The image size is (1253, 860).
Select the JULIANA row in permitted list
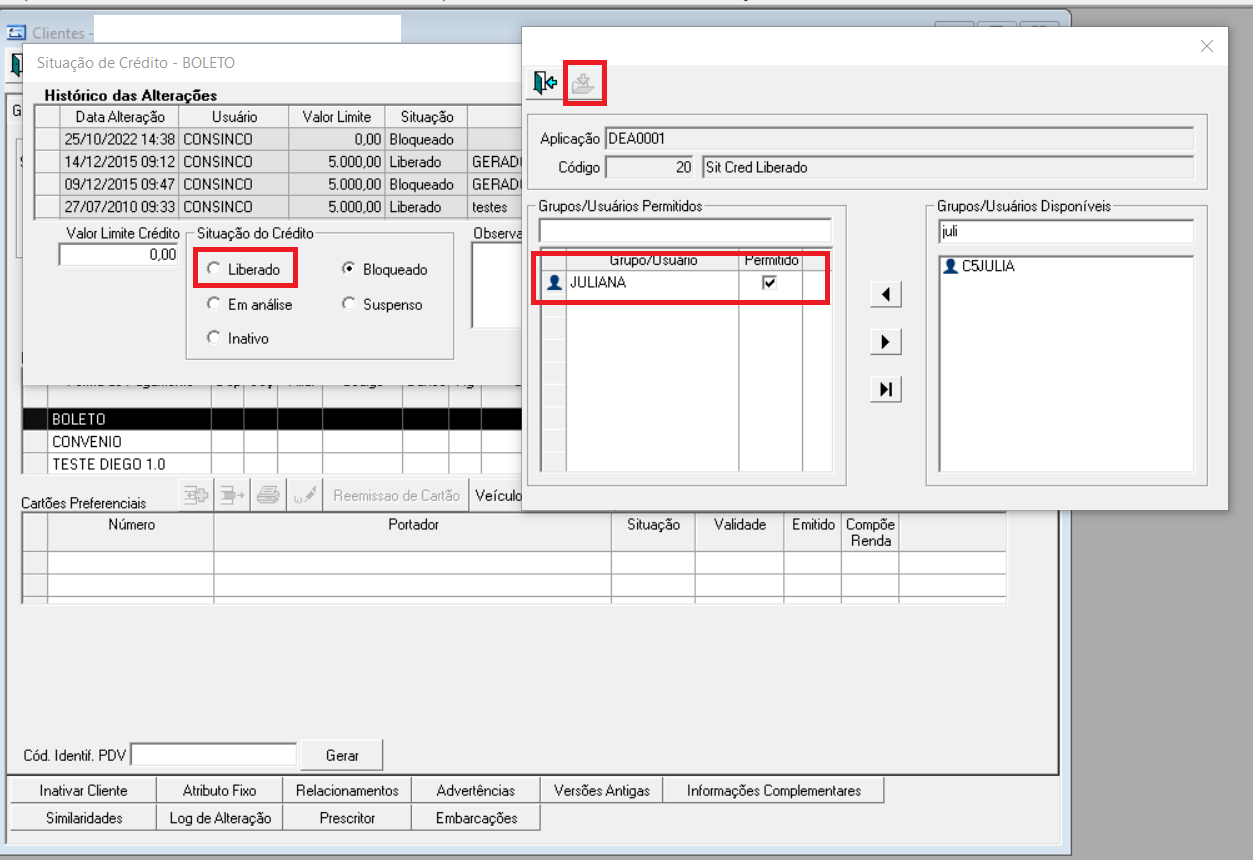click(685, 283)
